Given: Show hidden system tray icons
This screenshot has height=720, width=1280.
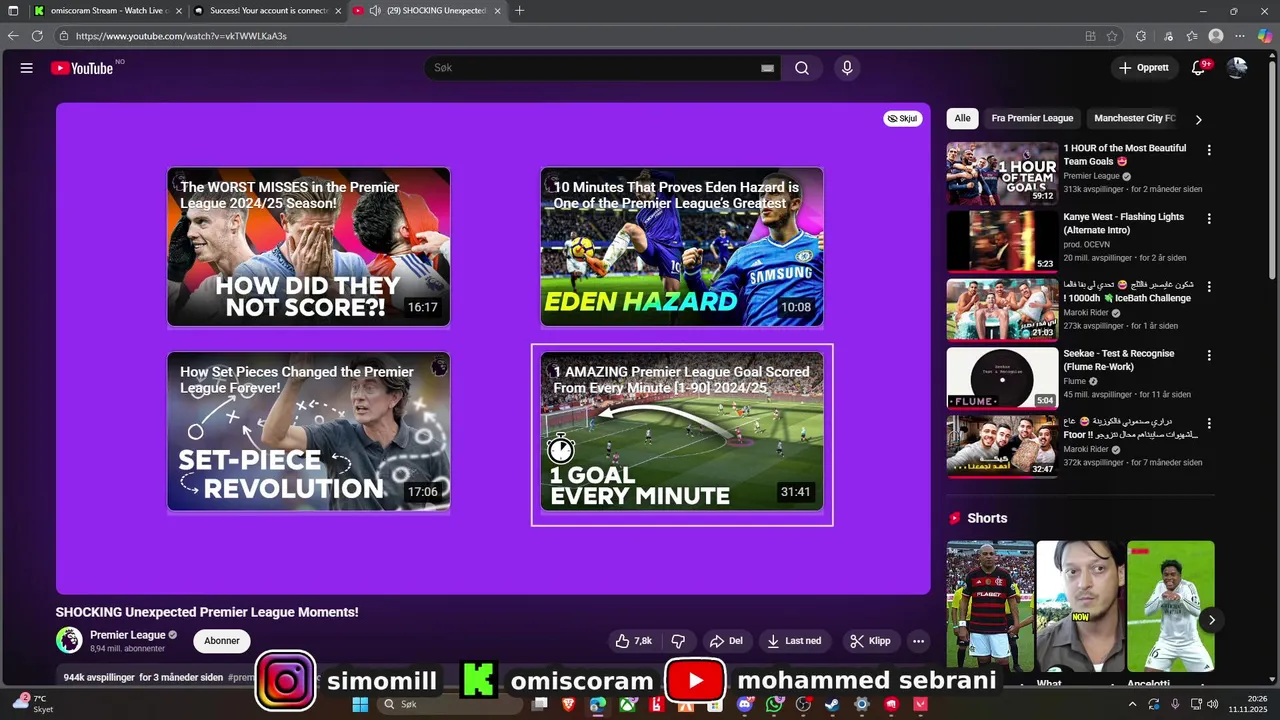Looking at the screenshot, I should coord(1132,704).
